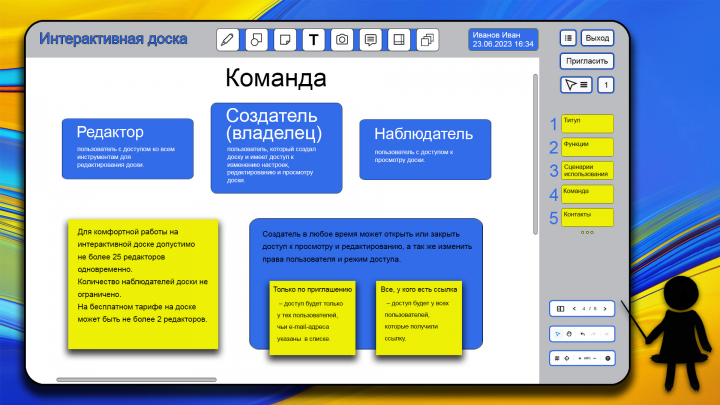The height and width of the screenshot is (405, 720).
Task: Open the map icon in bottom panel
Action: [557, 358]
